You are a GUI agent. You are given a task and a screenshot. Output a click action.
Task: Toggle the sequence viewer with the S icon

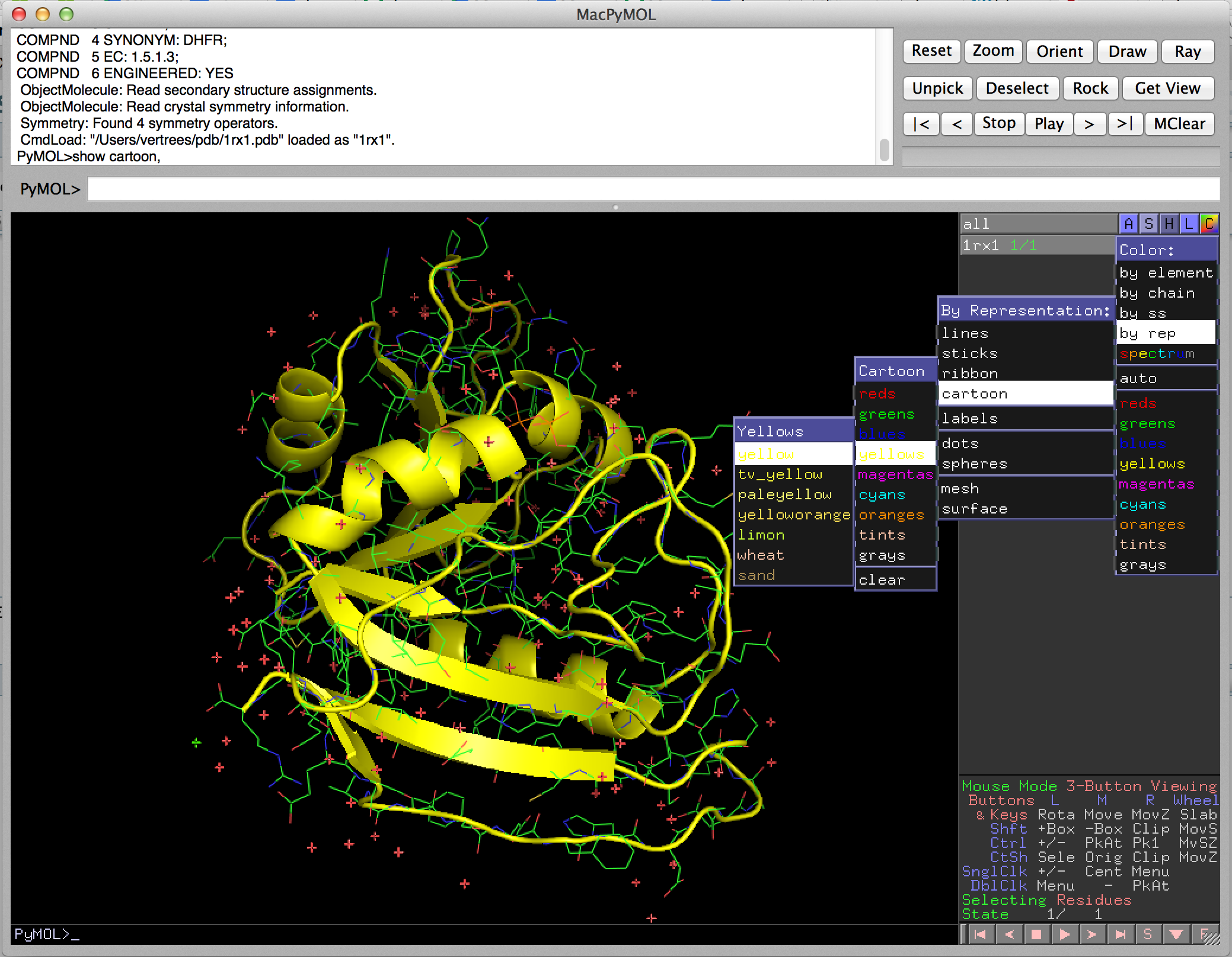(1148, 934)
